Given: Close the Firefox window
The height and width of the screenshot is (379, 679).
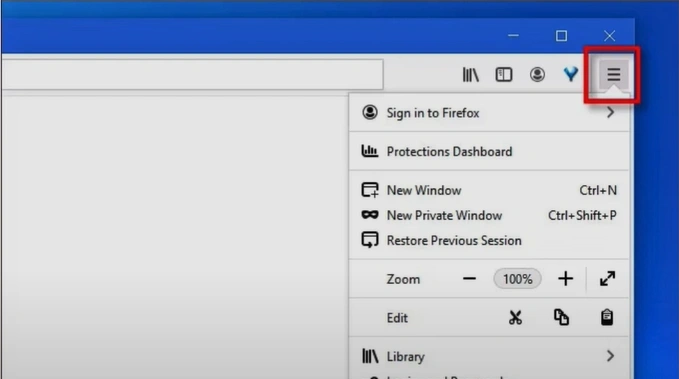Looking at the screenshot, I should coord(609,36).
